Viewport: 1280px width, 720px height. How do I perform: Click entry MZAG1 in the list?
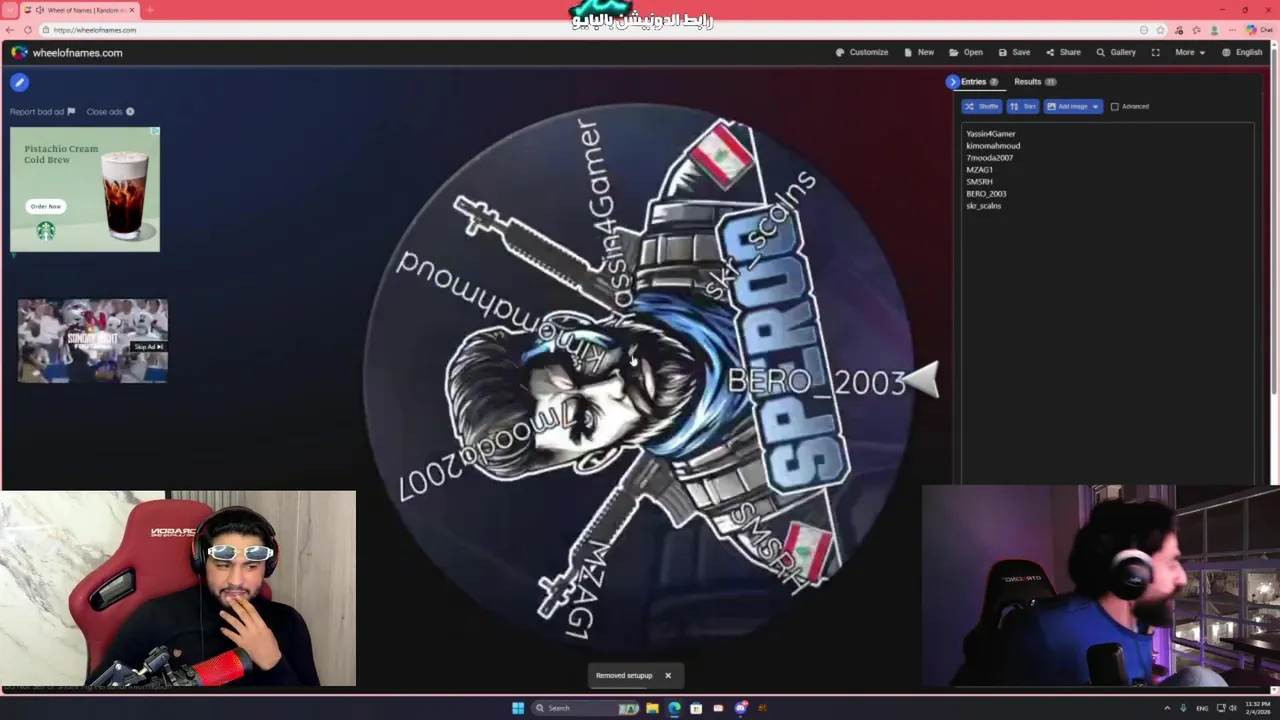[x=979, y=170]
